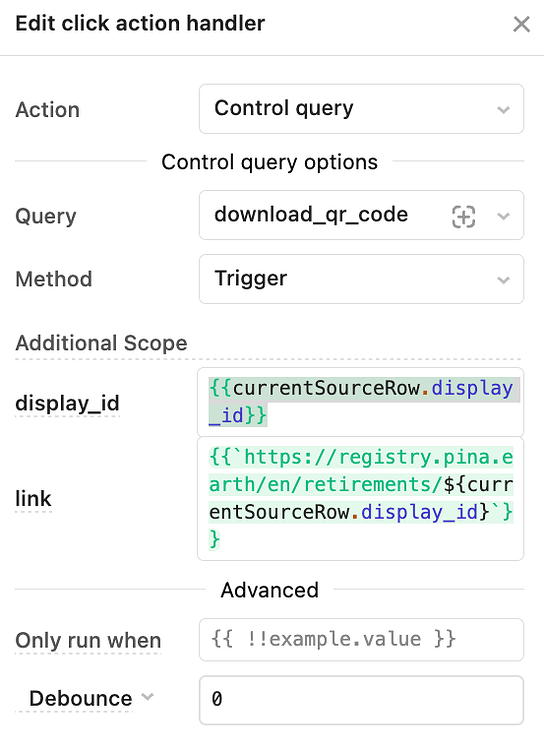Image resolution: width=544 pixels, height=750 pixels.
Task: Click the link scope key label
Action: coord(33,498)
